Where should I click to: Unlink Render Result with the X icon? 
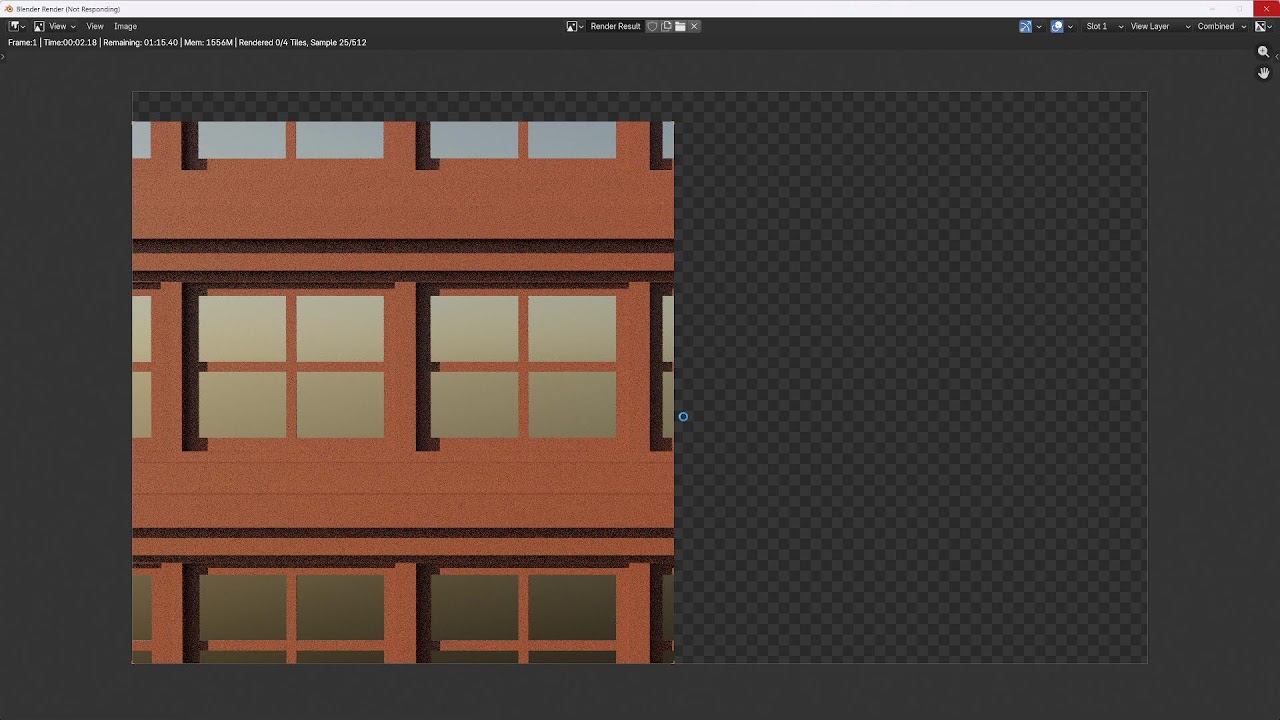click(x=694, y=26)
